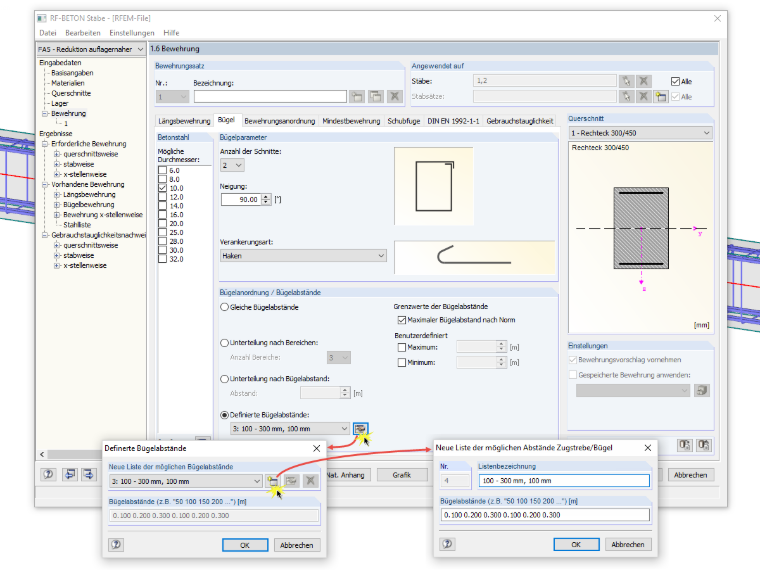Open the Hilfe menu

click(x=171, y=33)
